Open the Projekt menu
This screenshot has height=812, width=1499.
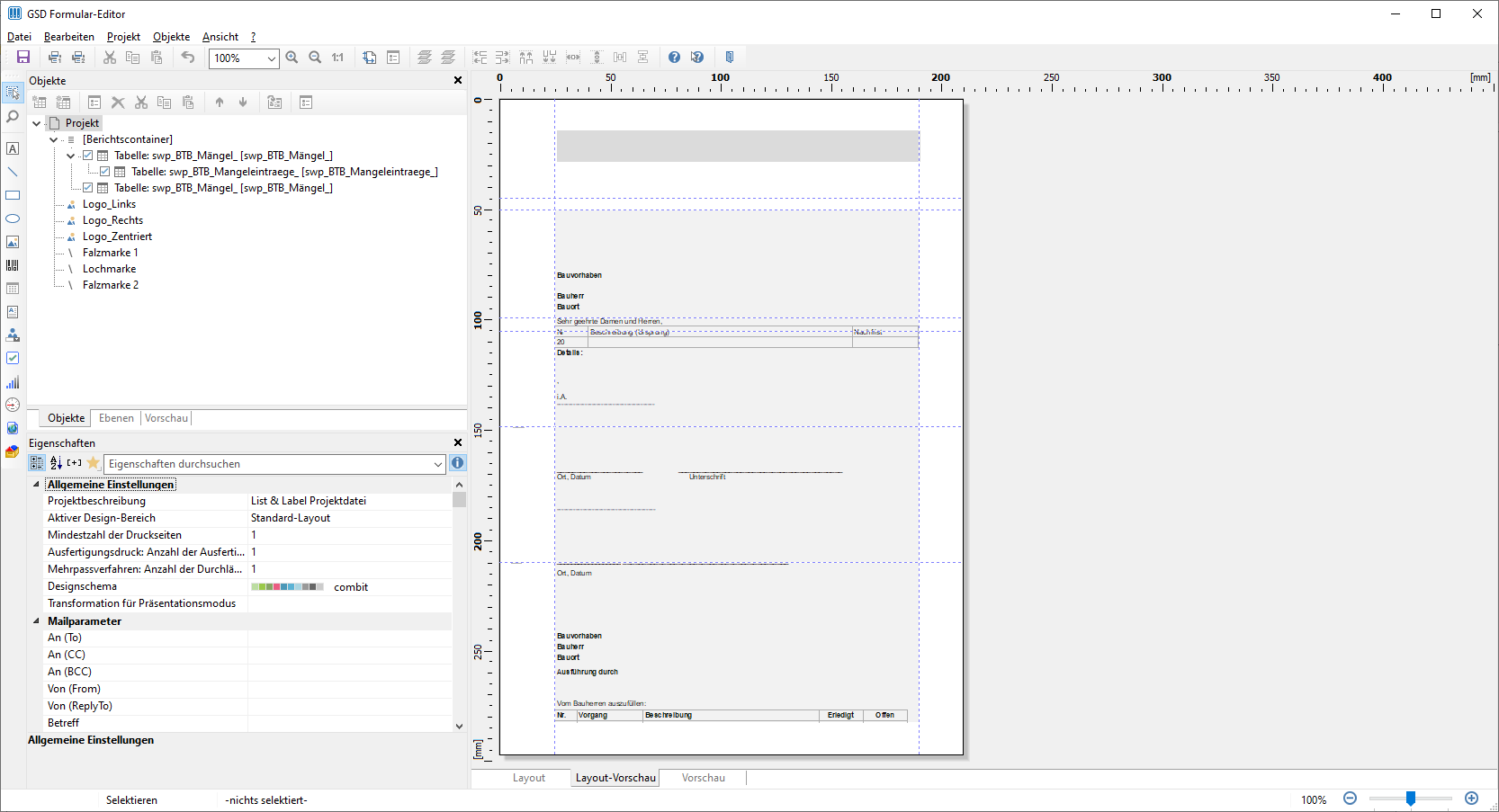[x=123, y=37]
